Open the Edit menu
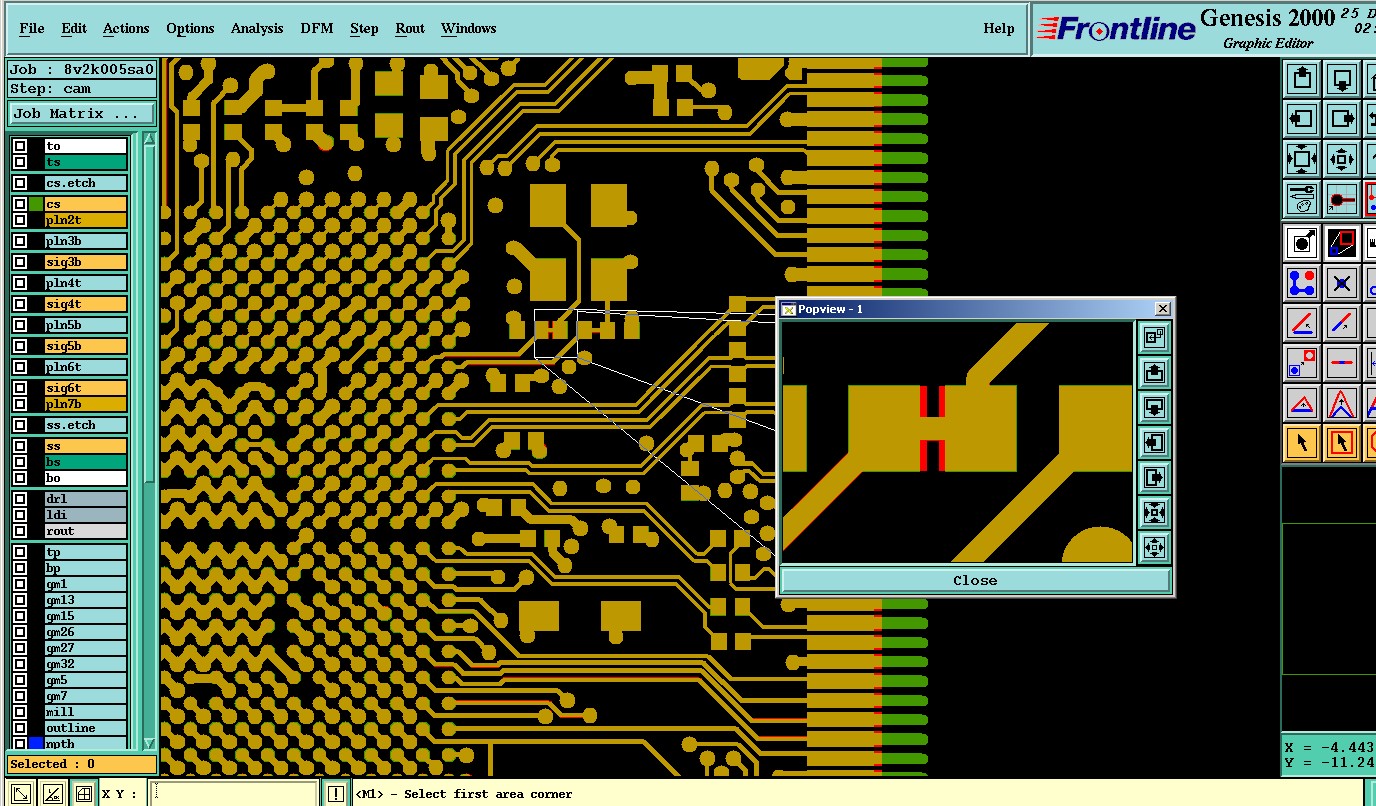The image size is (1376, 806). 74,28
